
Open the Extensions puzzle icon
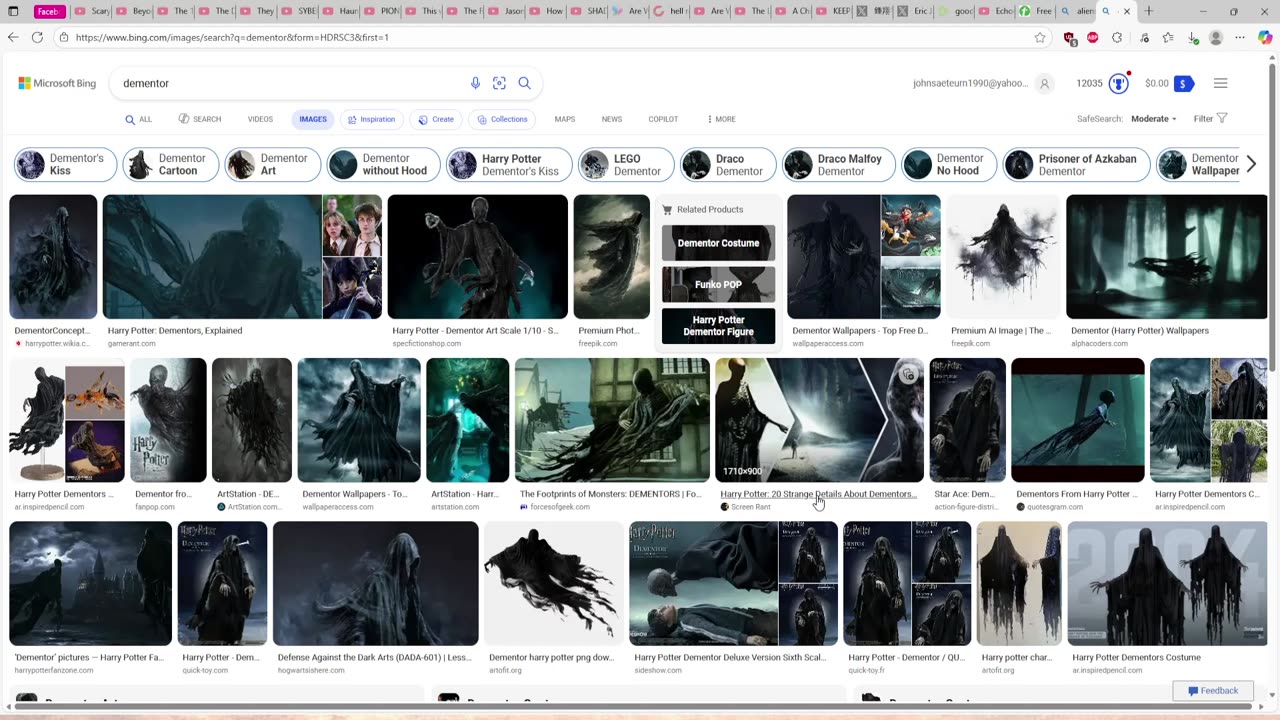point(1117,38)
